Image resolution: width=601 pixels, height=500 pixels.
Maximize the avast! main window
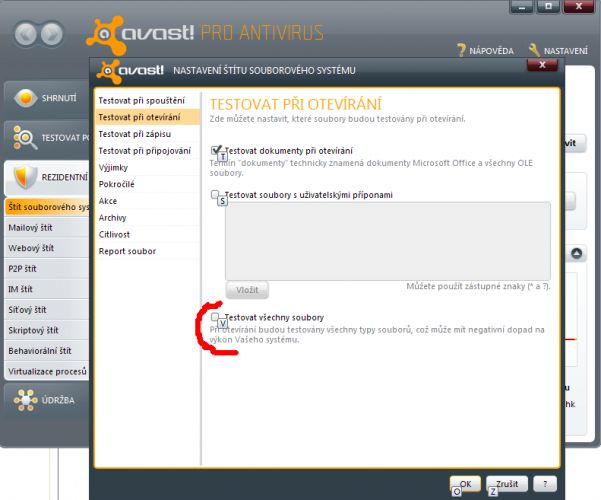tap(548, 6)
